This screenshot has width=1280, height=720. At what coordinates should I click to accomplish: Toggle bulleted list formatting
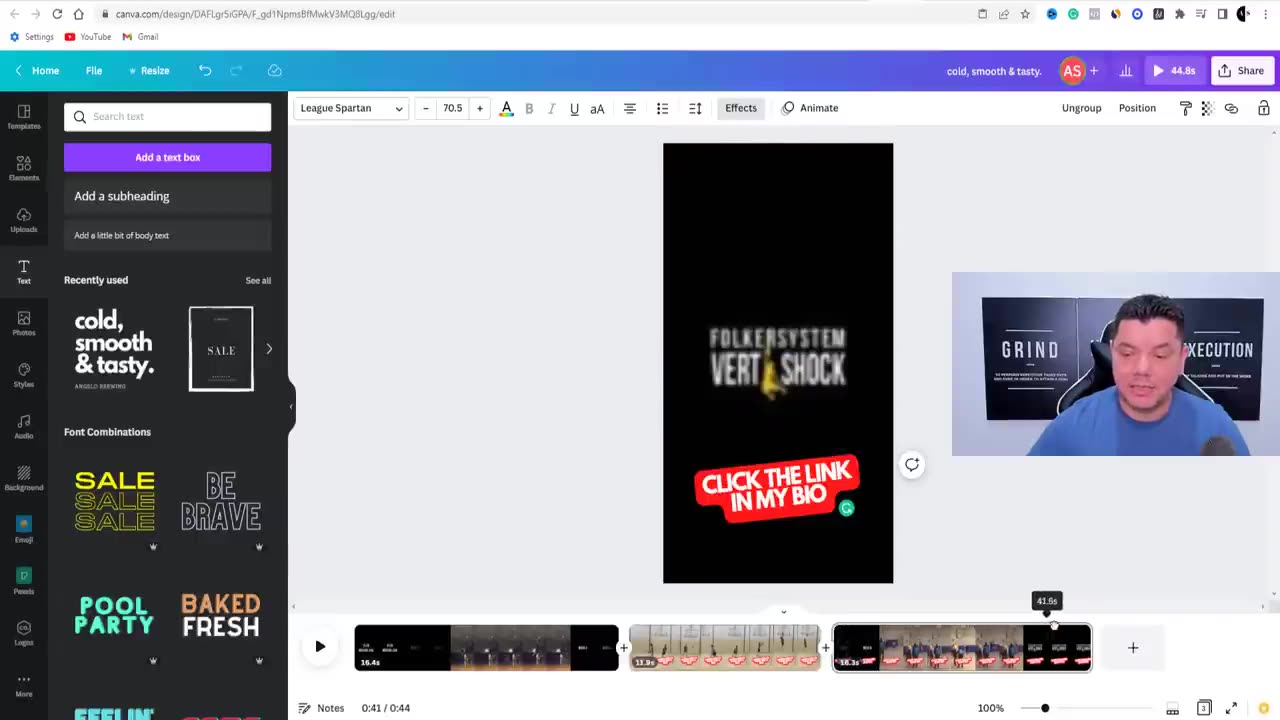662,108
